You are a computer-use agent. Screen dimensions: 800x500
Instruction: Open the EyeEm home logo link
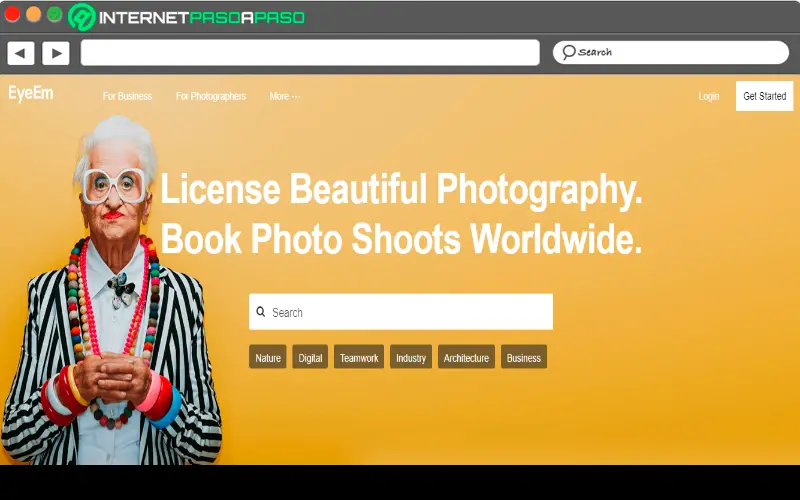pyautogui.click(x=31, y=93)
